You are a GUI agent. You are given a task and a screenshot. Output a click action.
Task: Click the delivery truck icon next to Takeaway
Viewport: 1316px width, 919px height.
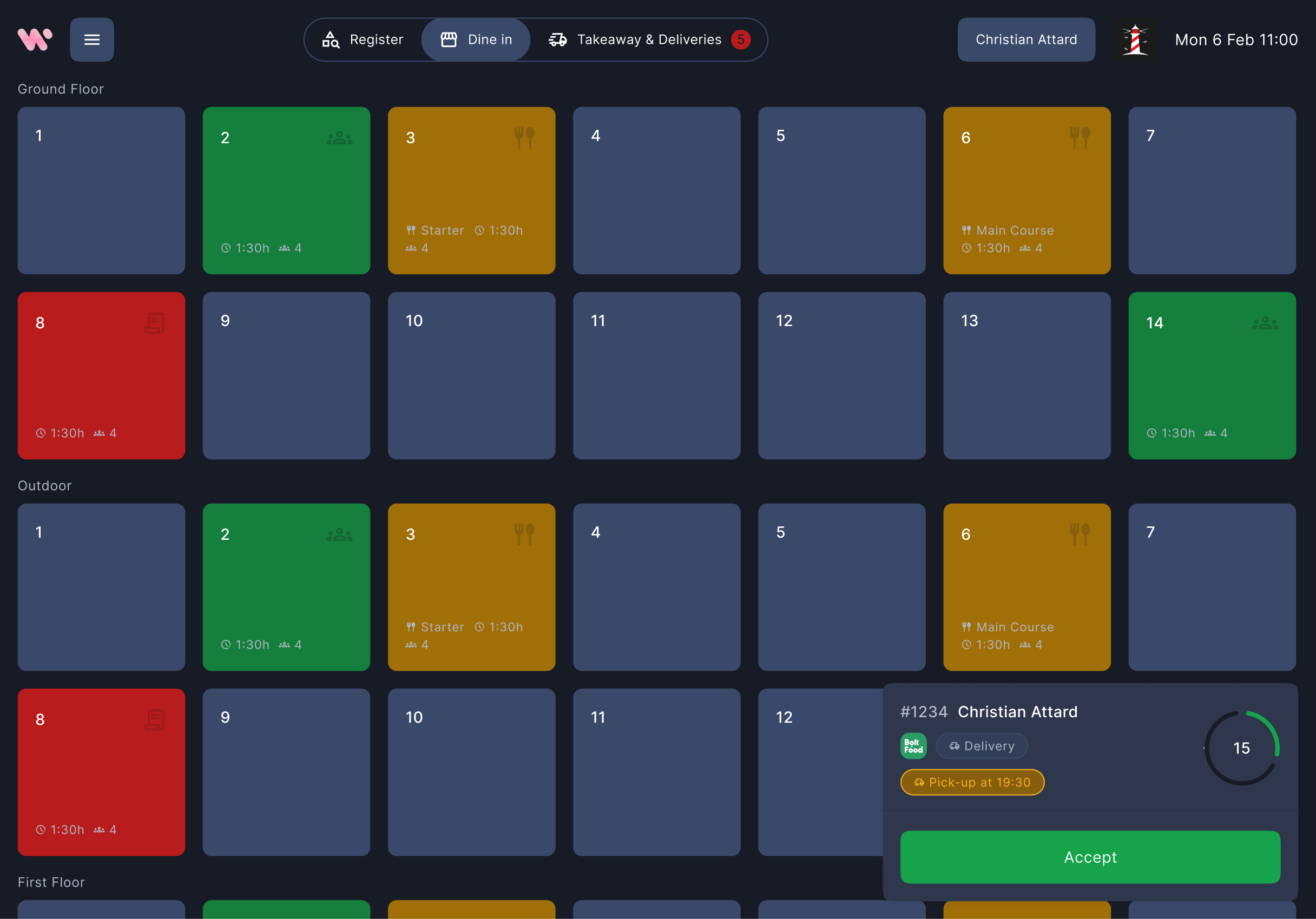(558, 39)
